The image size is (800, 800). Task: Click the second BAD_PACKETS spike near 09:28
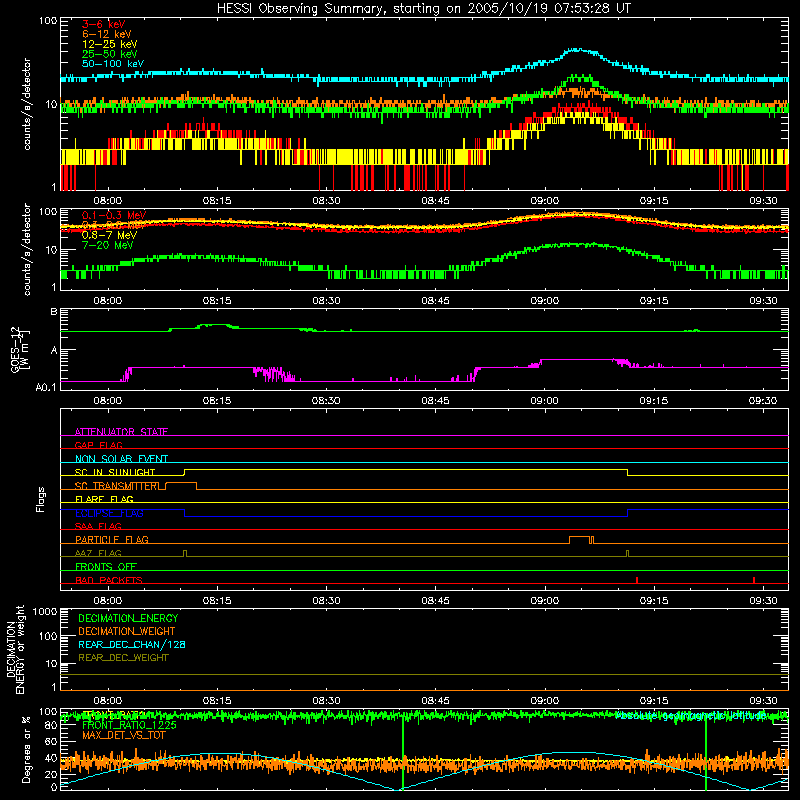[754, 580]
